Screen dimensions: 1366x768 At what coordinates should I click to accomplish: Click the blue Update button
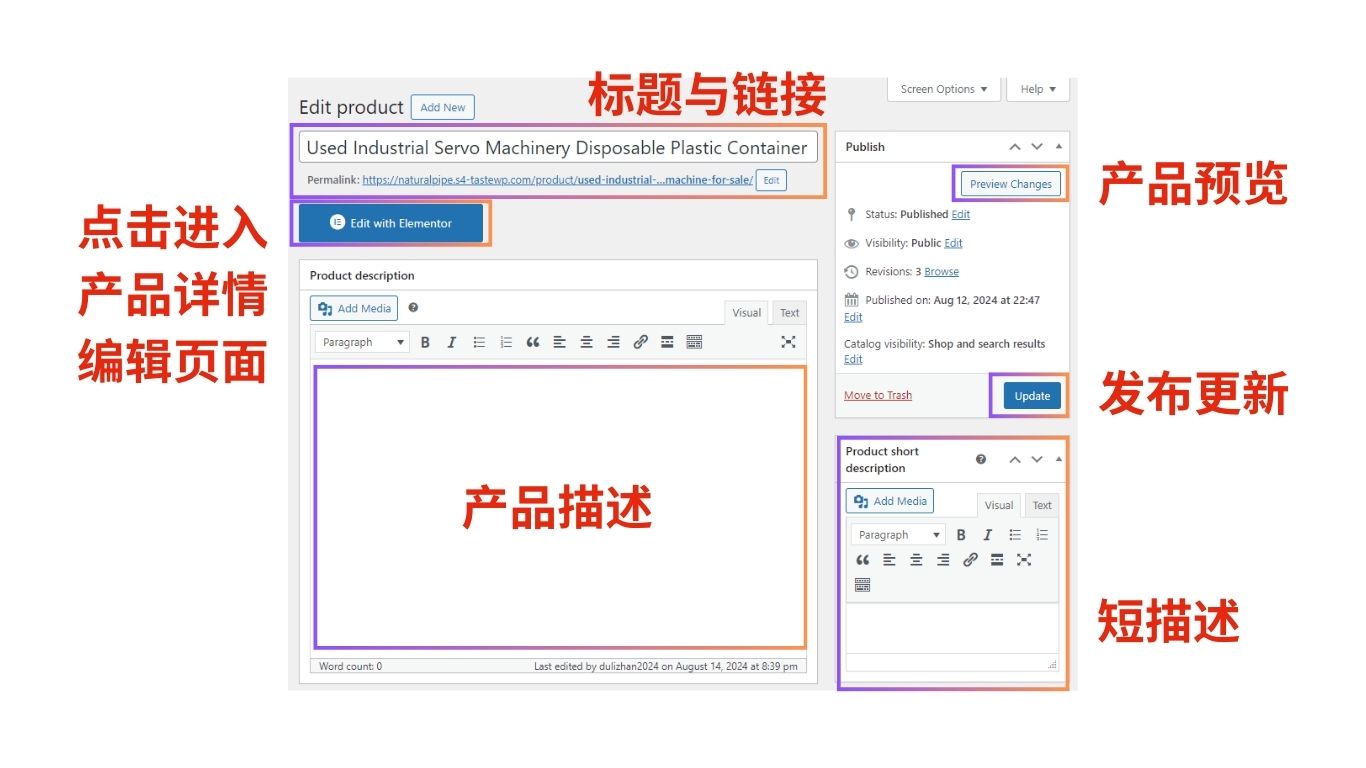tap(1032, 396)
